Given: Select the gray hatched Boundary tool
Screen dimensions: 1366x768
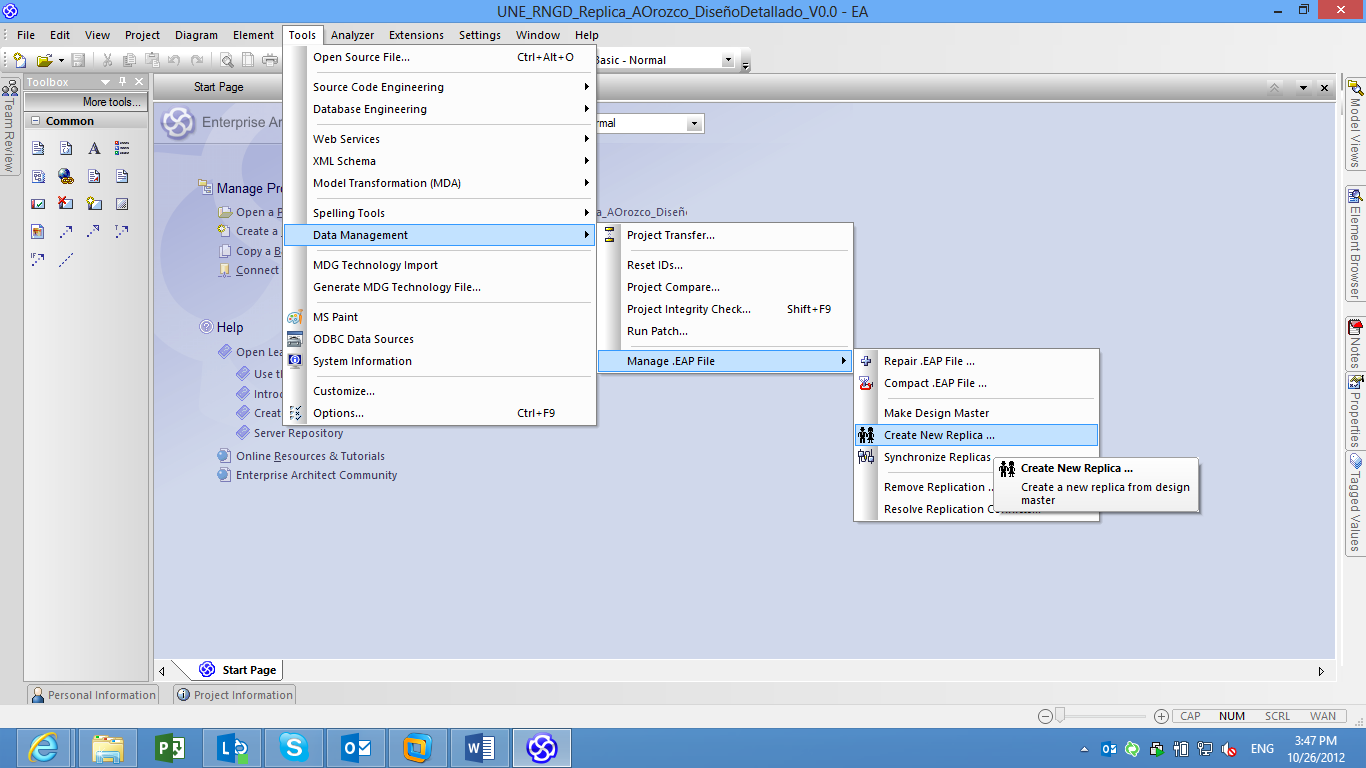Looking at the screenshot, I should click(122, 204).
